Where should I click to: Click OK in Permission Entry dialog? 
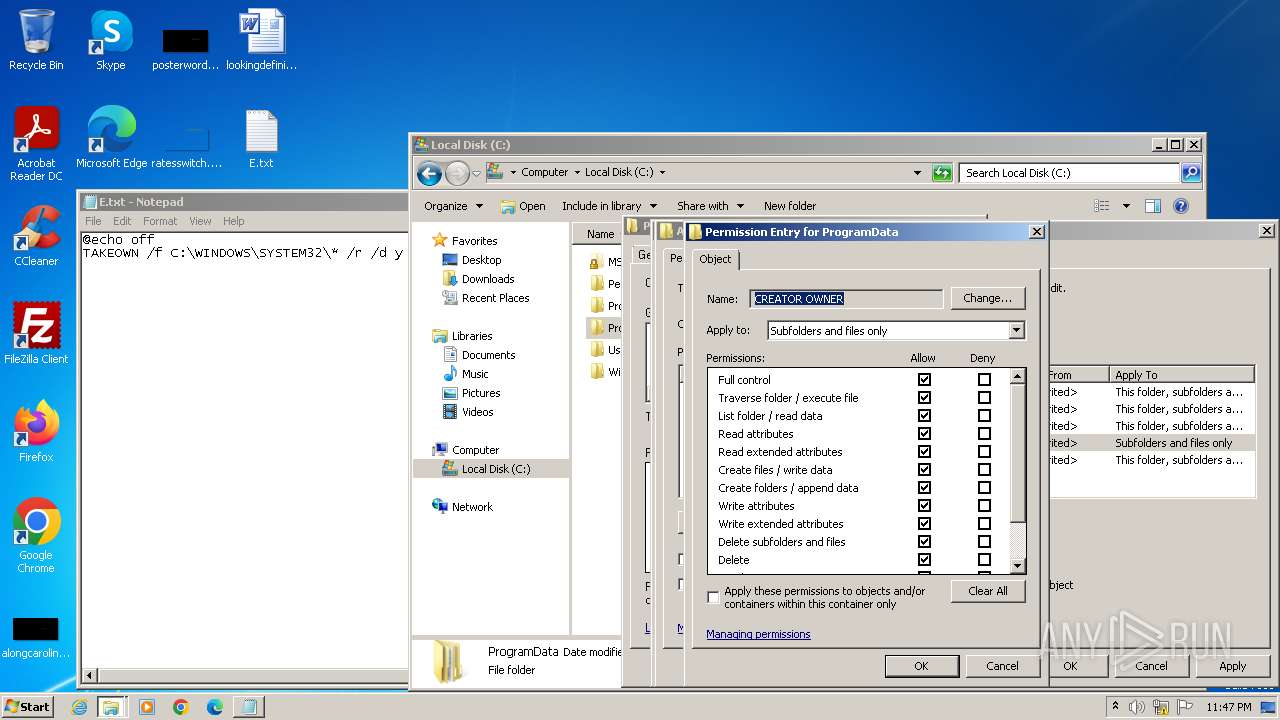click(921, 666)
